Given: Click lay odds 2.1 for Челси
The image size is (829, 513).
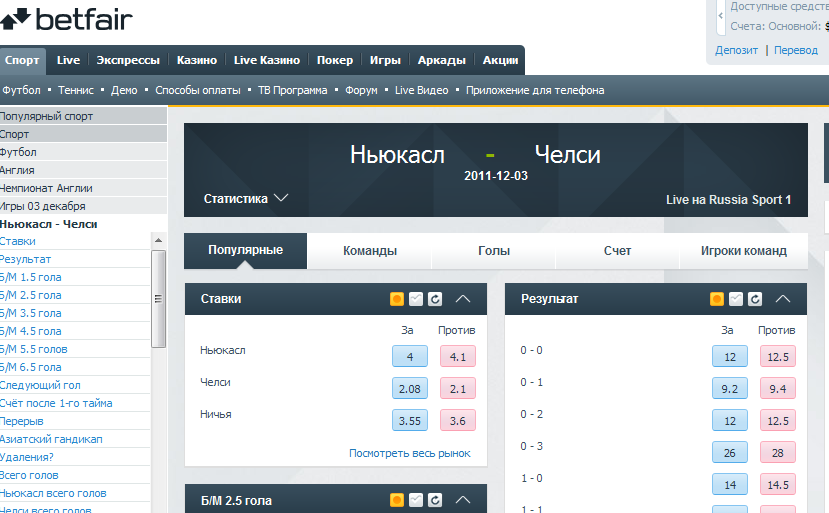Looking at the screenshot, I should pos(458,389).
